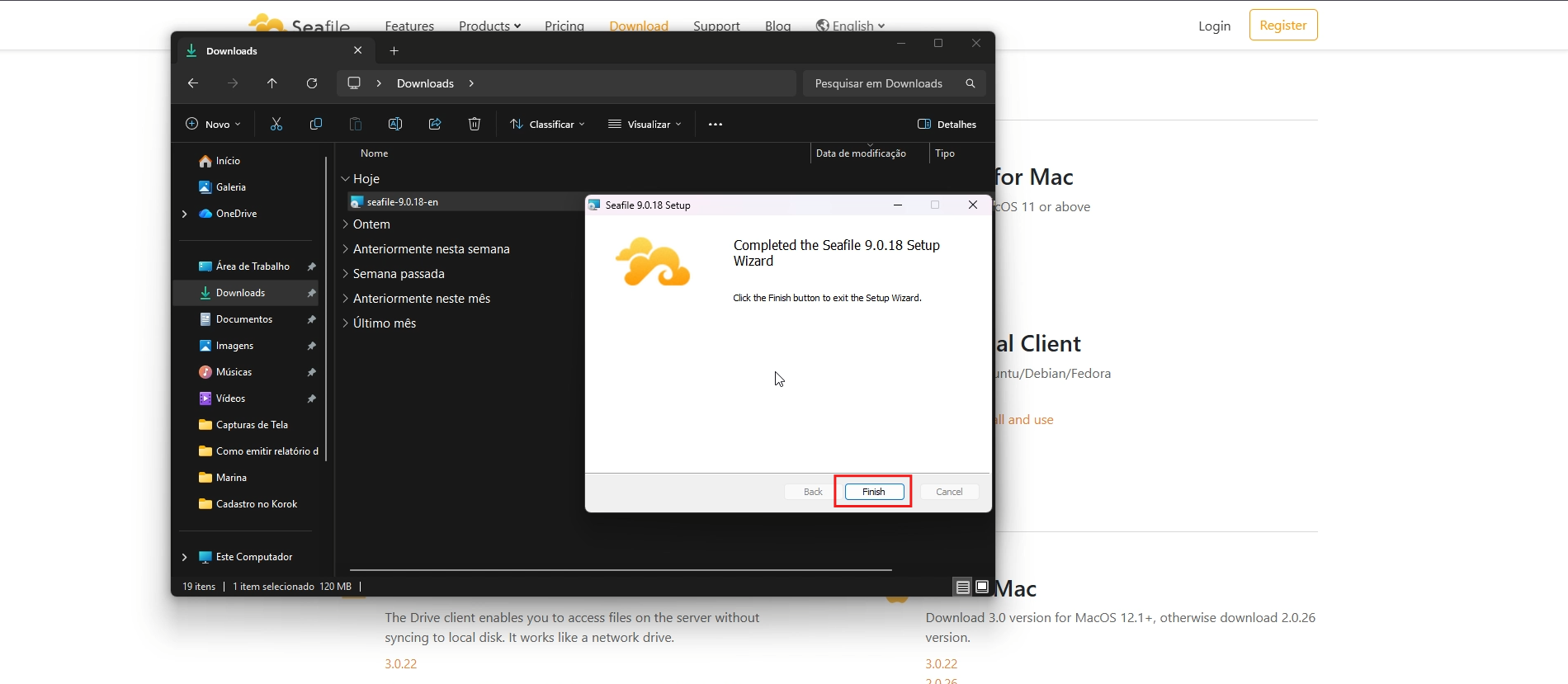Image resolution: width=1568 pixels, height=684 pixels.
Task: Open Blog on Seafile website
Action: pos(777,26)
